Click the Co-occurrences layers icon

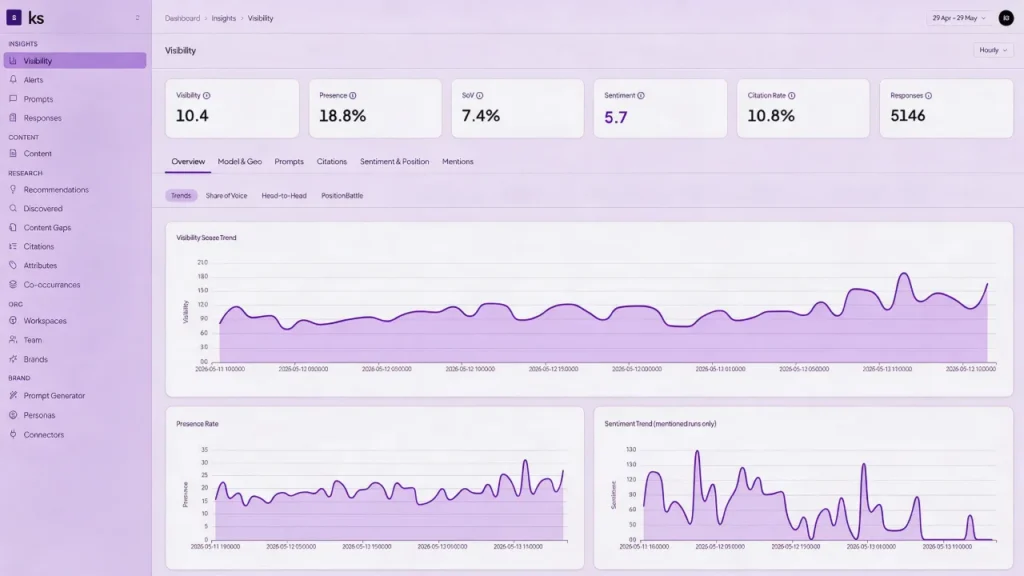tap(13, 285)
